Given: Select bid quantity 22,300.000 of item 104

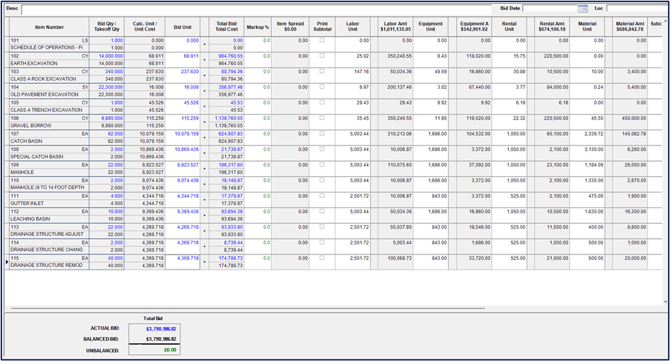Looking at the screenshot, I should tap(107, 87).
